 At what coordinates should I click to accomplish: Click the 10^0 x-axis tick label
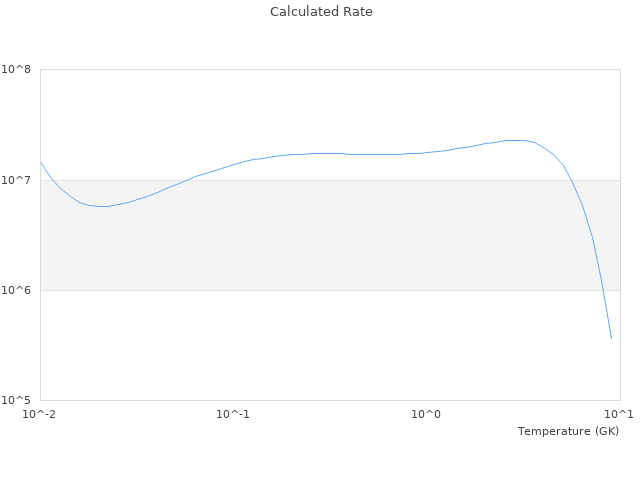point(426,414)
